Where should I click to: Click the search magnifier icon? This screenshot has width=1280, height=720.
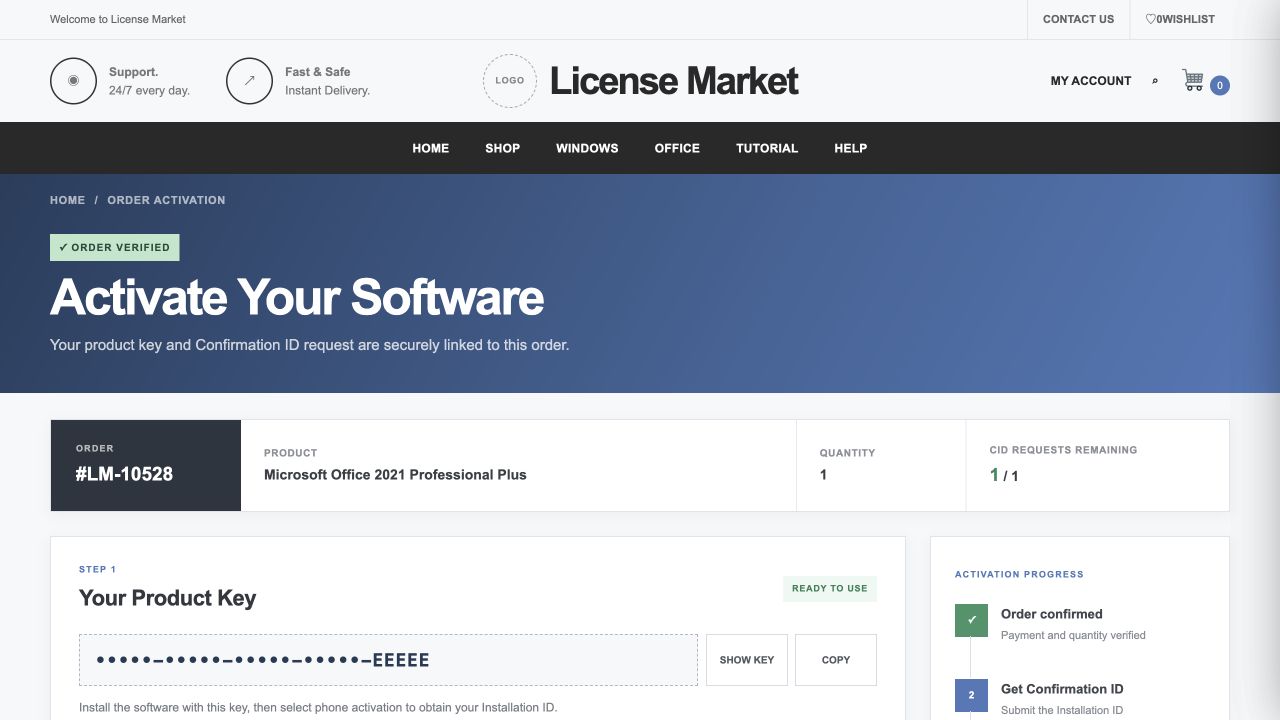(x=1155, y=81)
